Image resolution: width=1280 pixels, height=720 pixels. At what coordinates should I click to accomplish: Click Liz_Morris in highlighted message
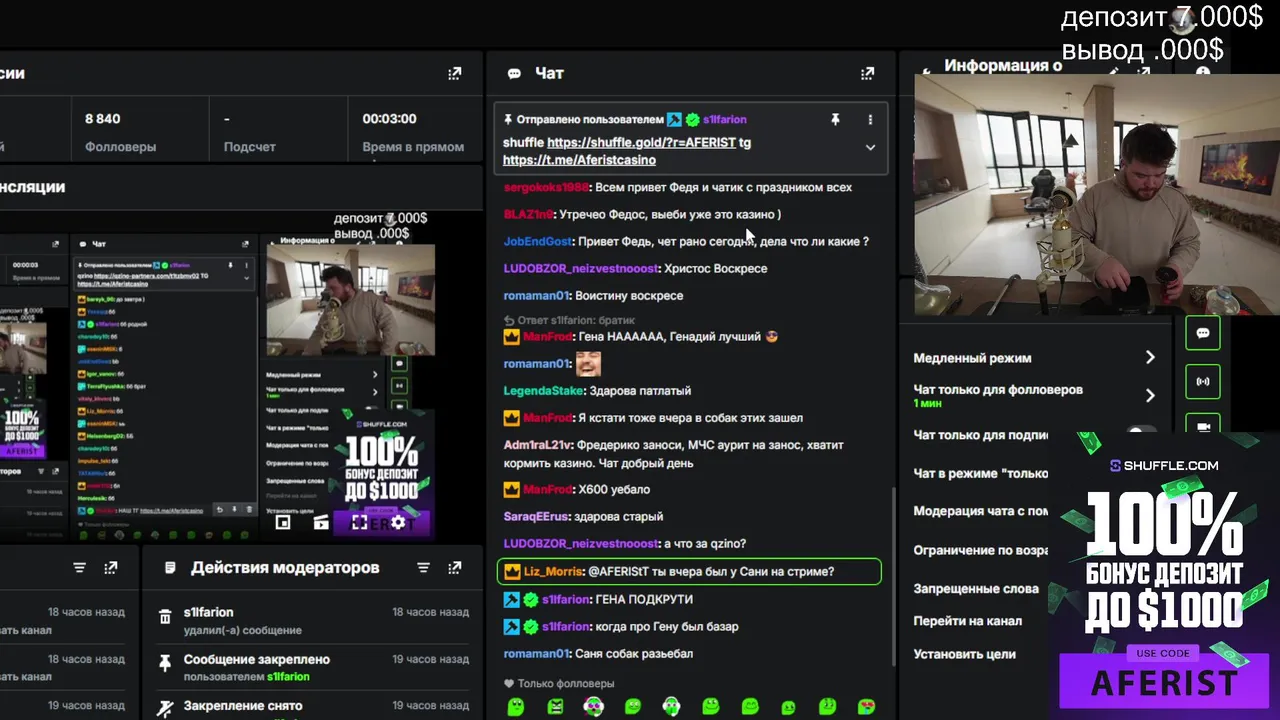(x=553, y=572)
